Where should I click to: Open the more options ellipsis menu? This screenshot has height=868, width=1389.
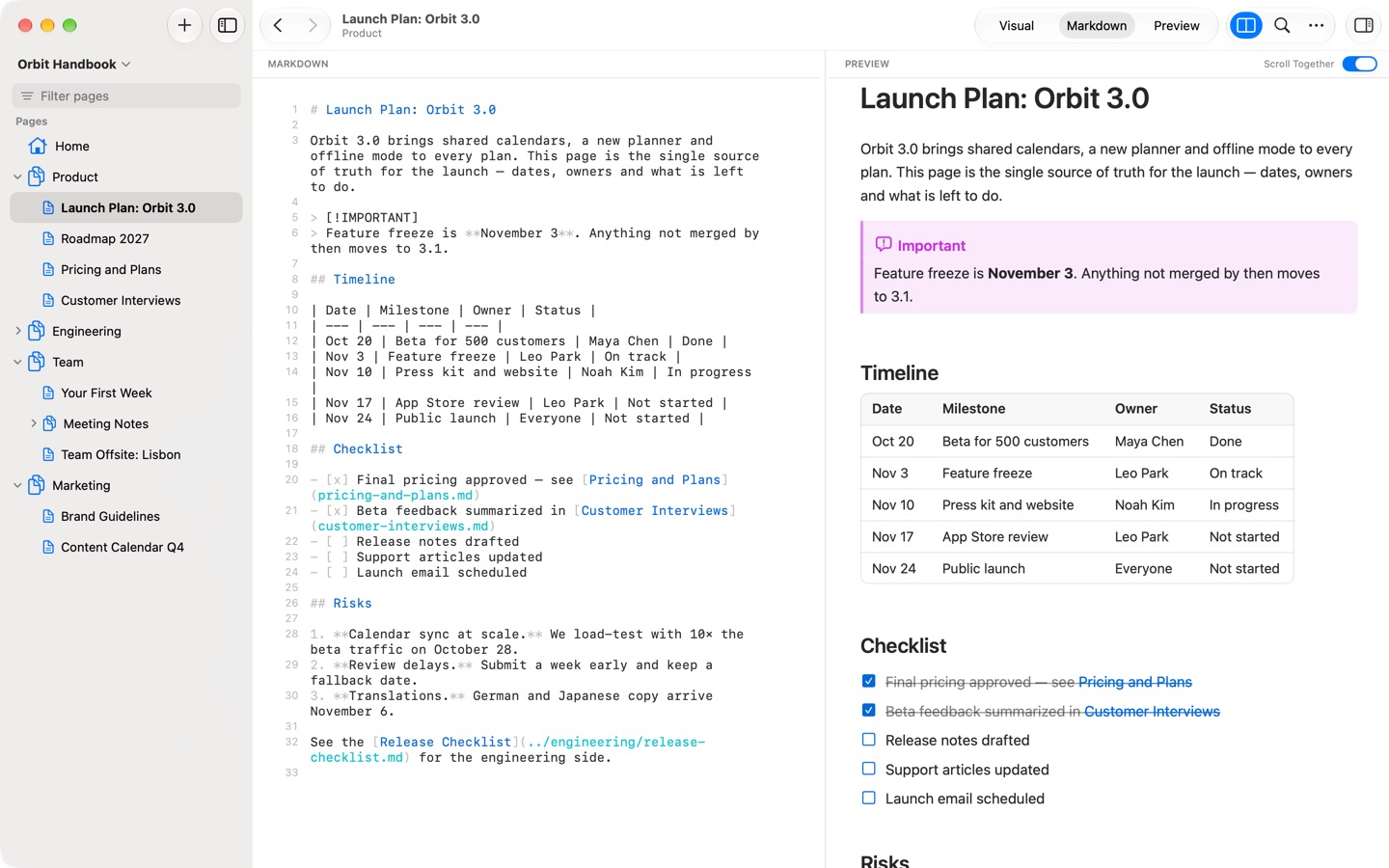(x=1317, y=25)
